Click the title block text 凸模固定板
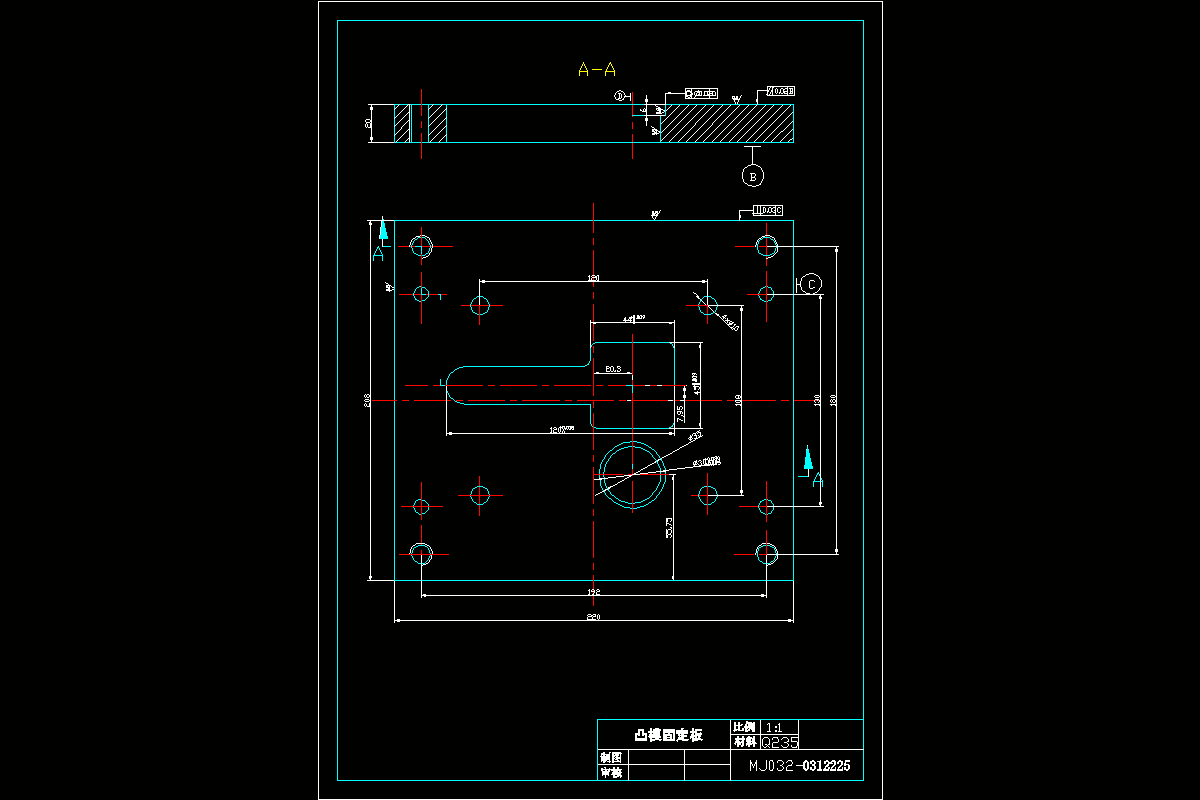Screen dimensions: 1200x800 [669, 735]
